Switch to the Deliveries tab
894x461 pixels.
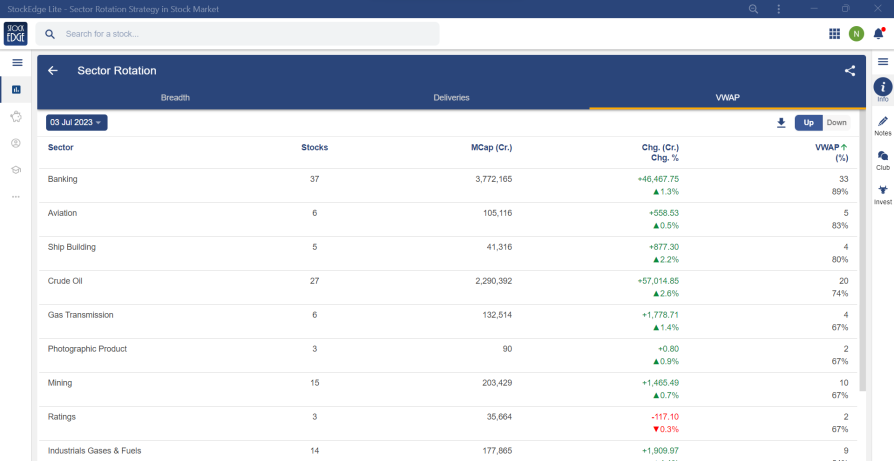click(x=451, y=98)
